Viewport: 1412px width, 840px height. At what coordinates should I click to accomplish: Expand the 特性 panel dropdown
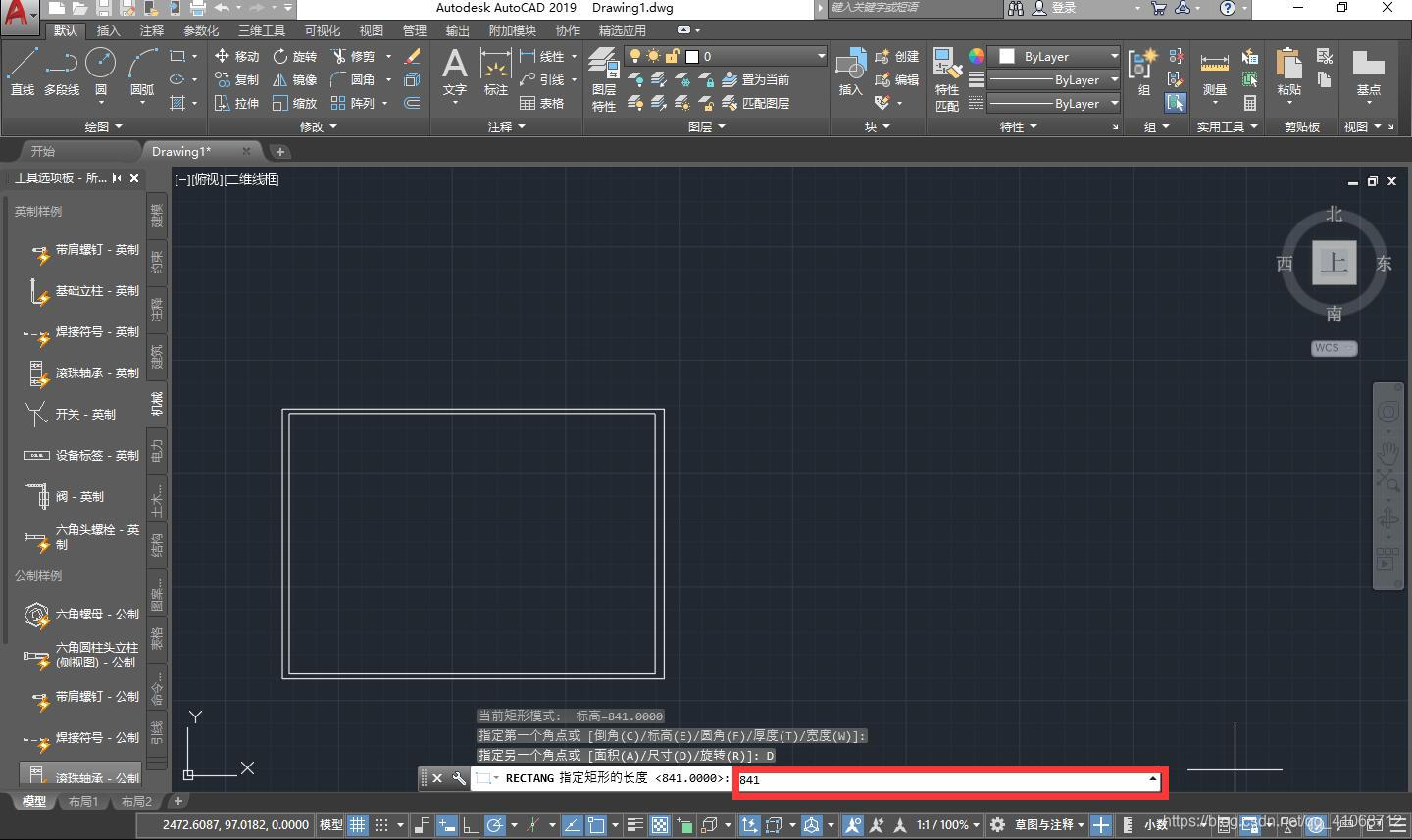pos(1019,126)
